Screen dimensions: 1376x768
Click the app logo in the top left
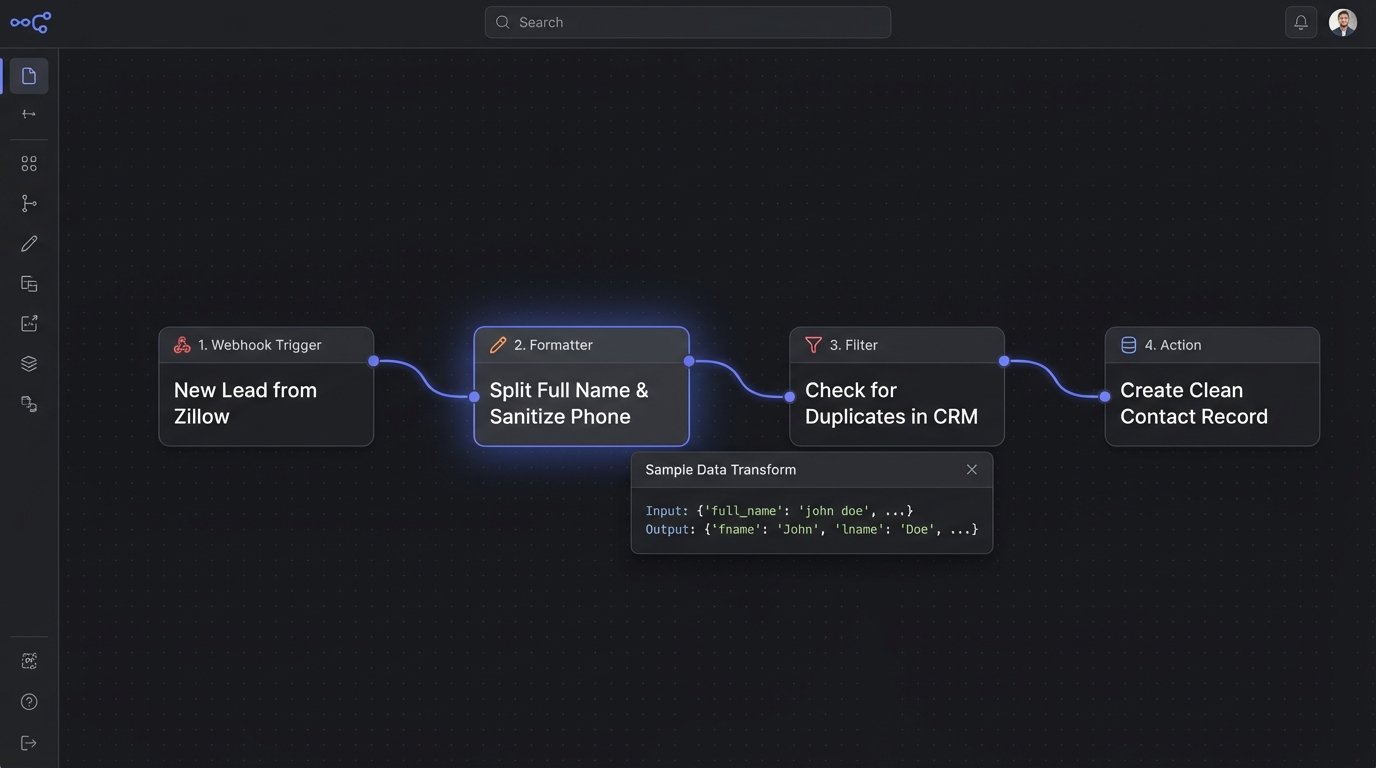coord(30,20)
